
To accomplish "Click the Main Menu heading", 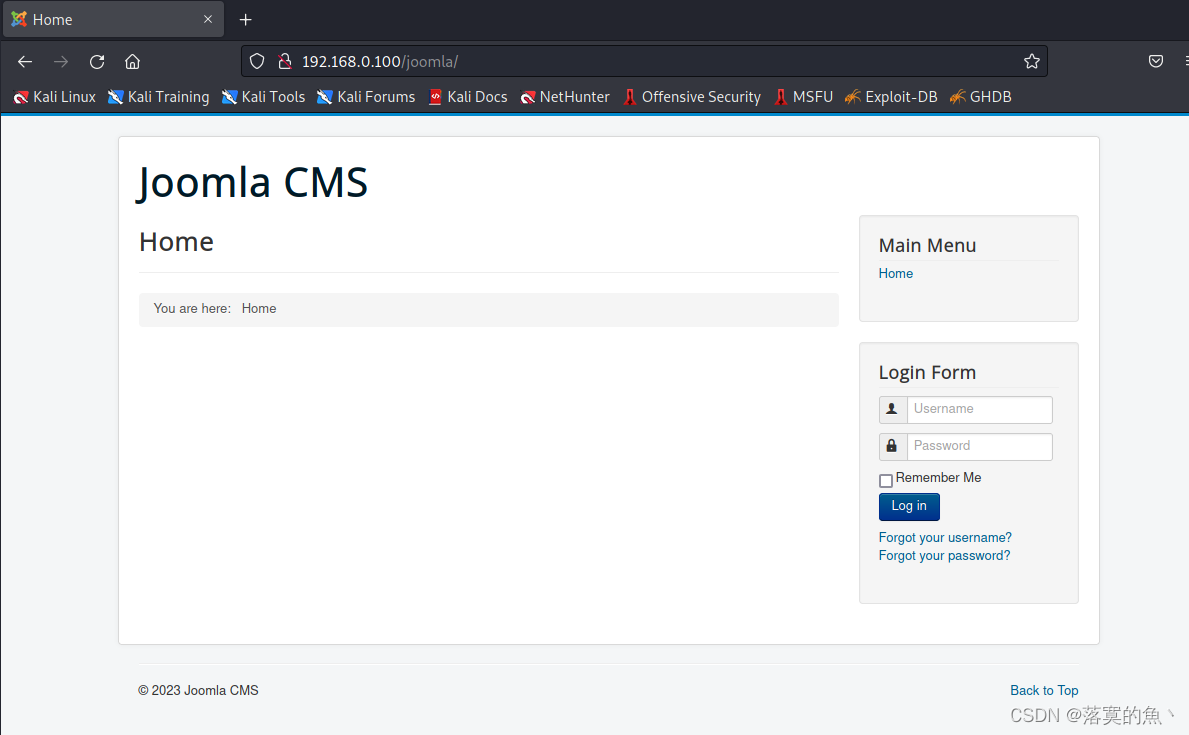I will click(x=927, y=245).
